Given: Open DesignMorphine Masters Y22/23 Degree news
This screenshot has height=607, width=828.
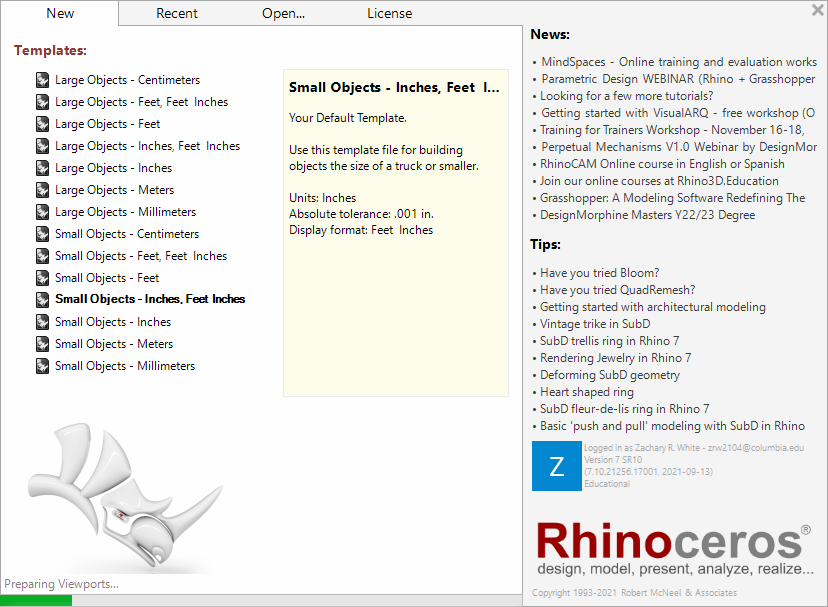Looking at the screenshot, I should coord(647,214).
